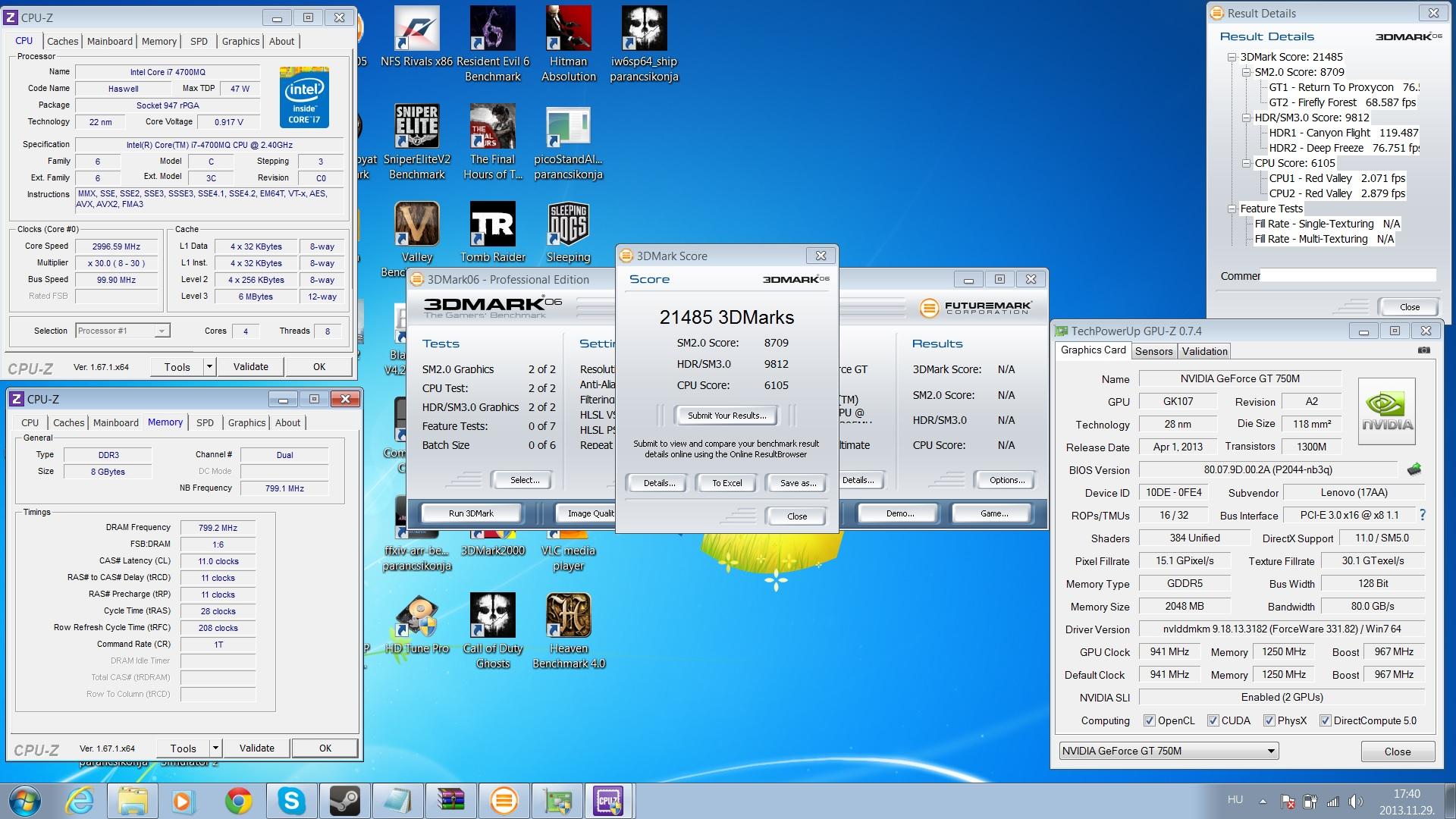
Task: Click Save as button in score dialog
Action: coord(798,483)
